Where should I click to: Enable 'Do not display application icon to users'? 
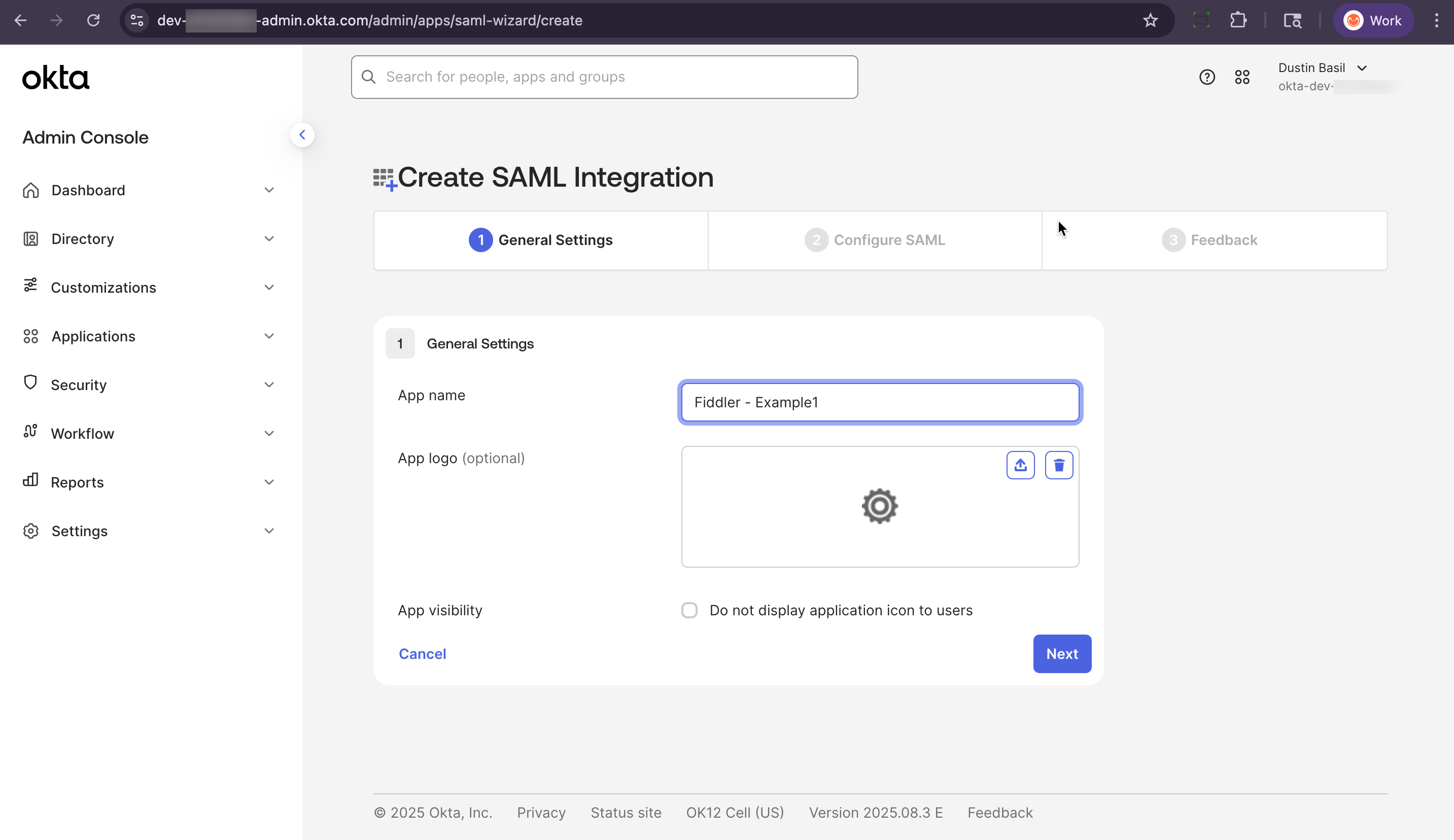pos(689,610)
